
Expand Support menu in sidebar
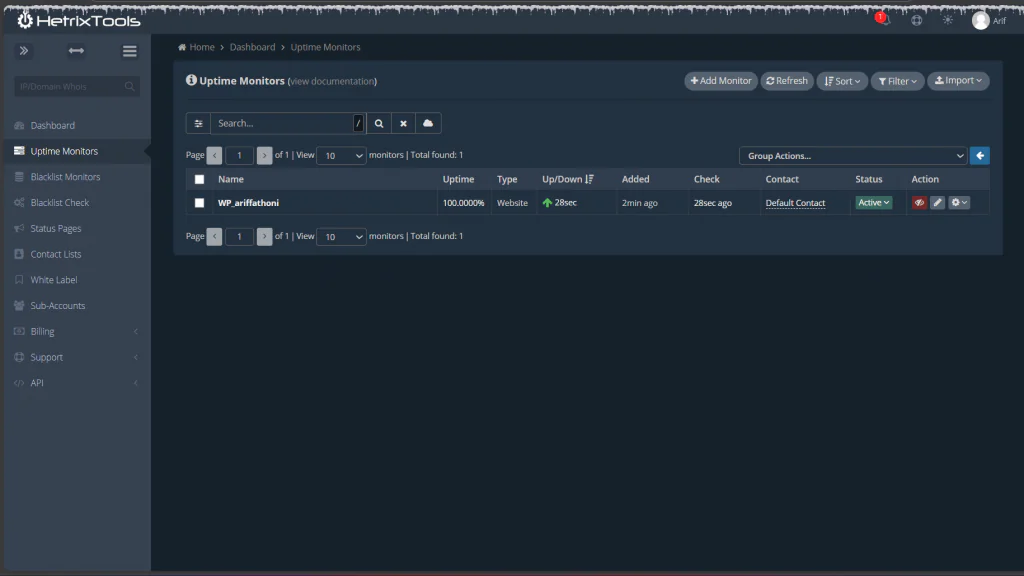(77, 357)
